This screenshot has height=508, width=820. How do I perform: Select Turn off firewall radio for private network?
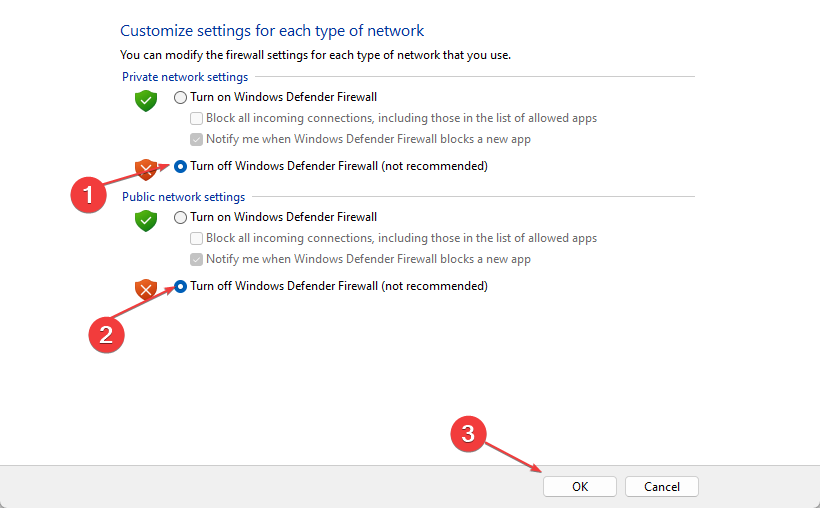pyautogui.click(x=180, y=166)
